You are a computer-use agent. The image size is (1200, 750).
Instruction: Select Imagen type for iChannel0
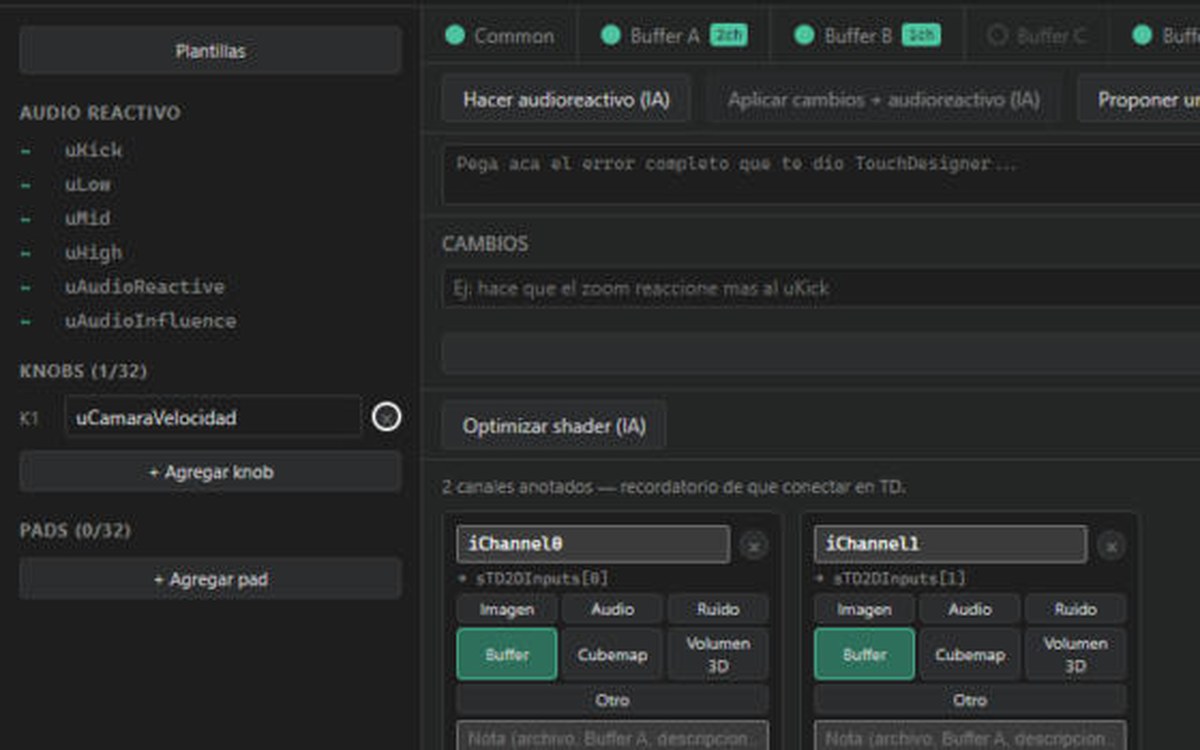coord(507,609)
